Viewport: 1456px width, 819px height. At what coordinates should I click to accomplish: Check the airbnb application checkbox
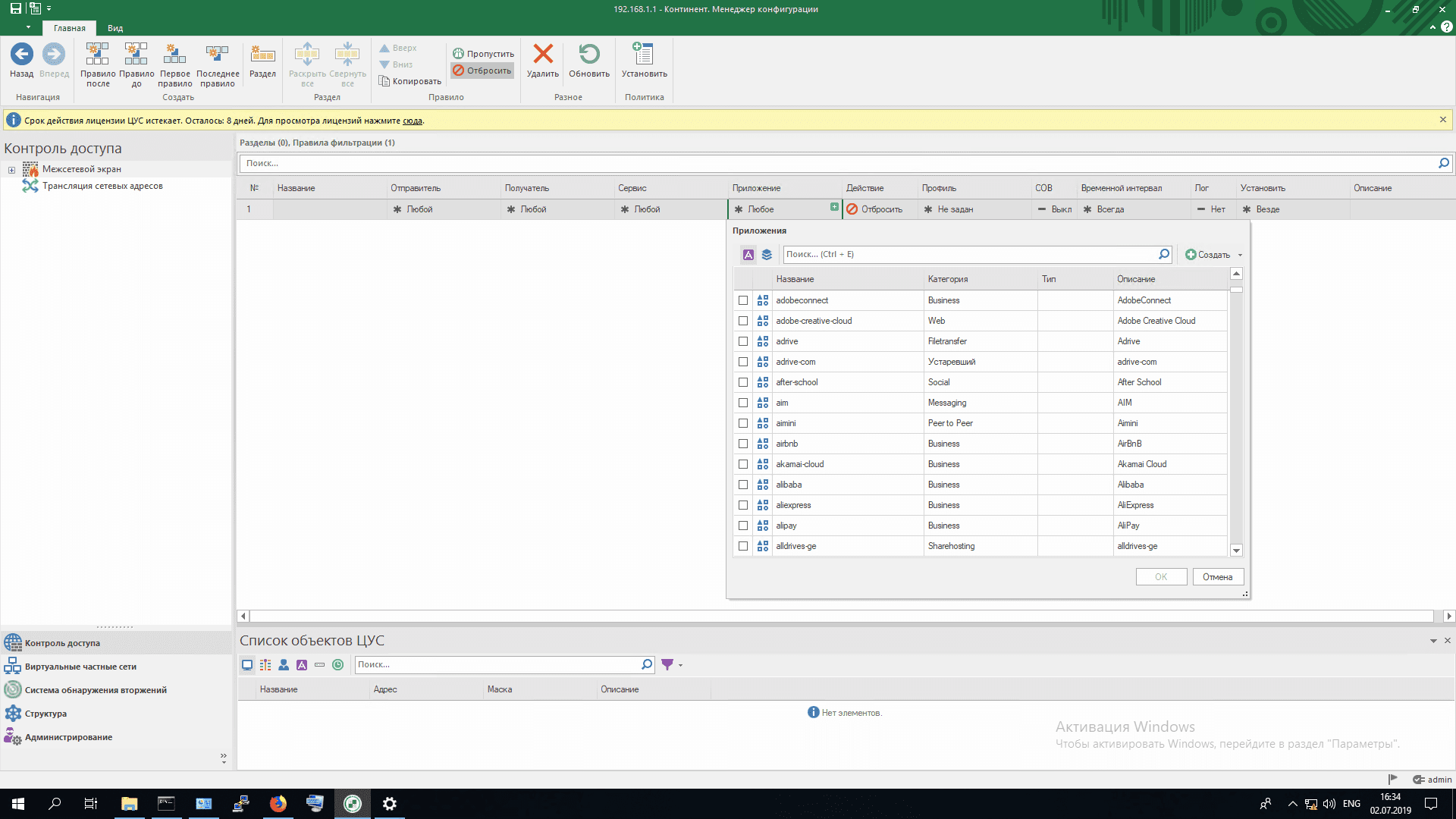tap(743, 444)
